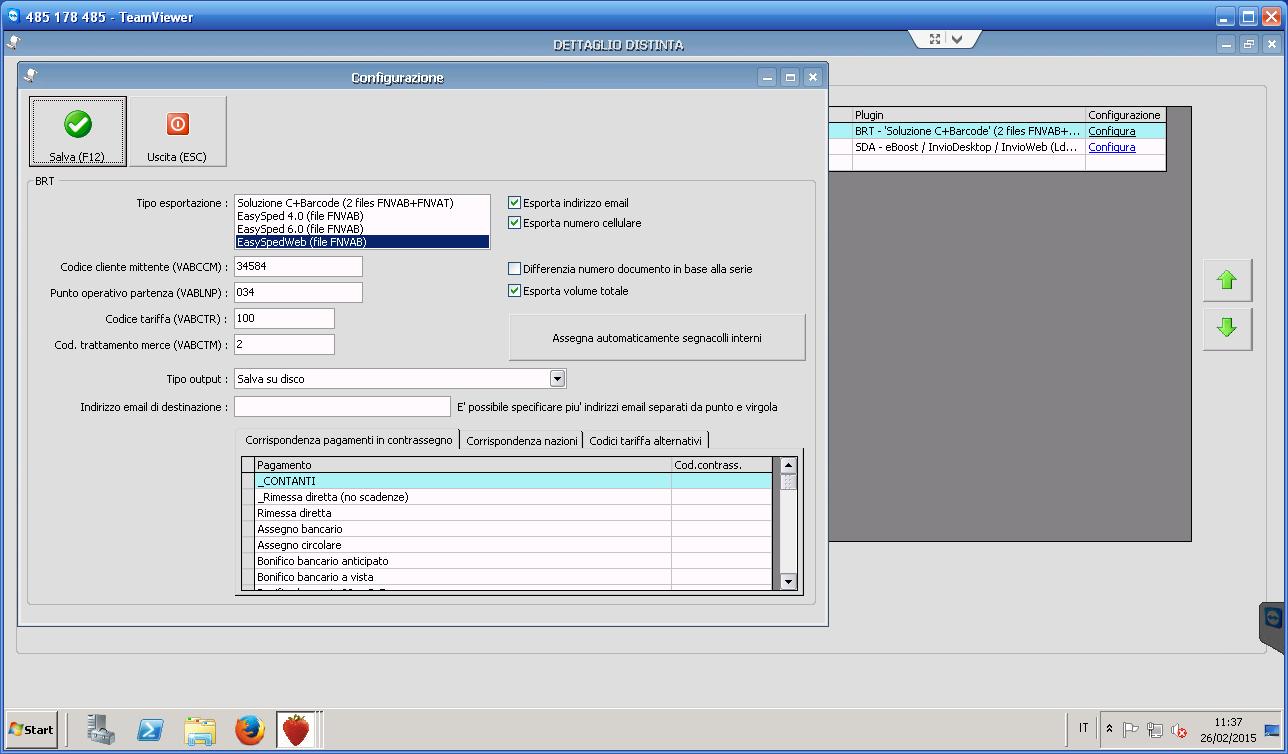This screenshot has height=754, width=1288.
Task: Expand the TeamViewer toolbar chevron
Action: (957, 39)
